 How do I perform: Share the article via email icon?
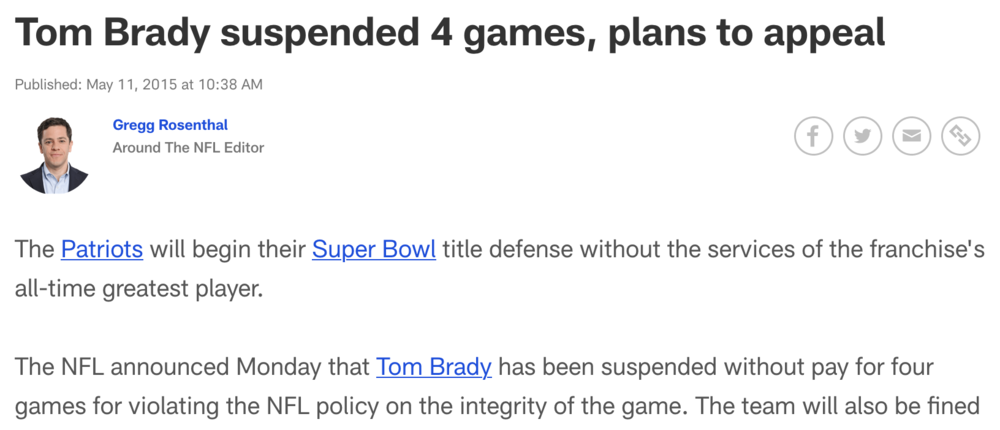click(911, 136)
